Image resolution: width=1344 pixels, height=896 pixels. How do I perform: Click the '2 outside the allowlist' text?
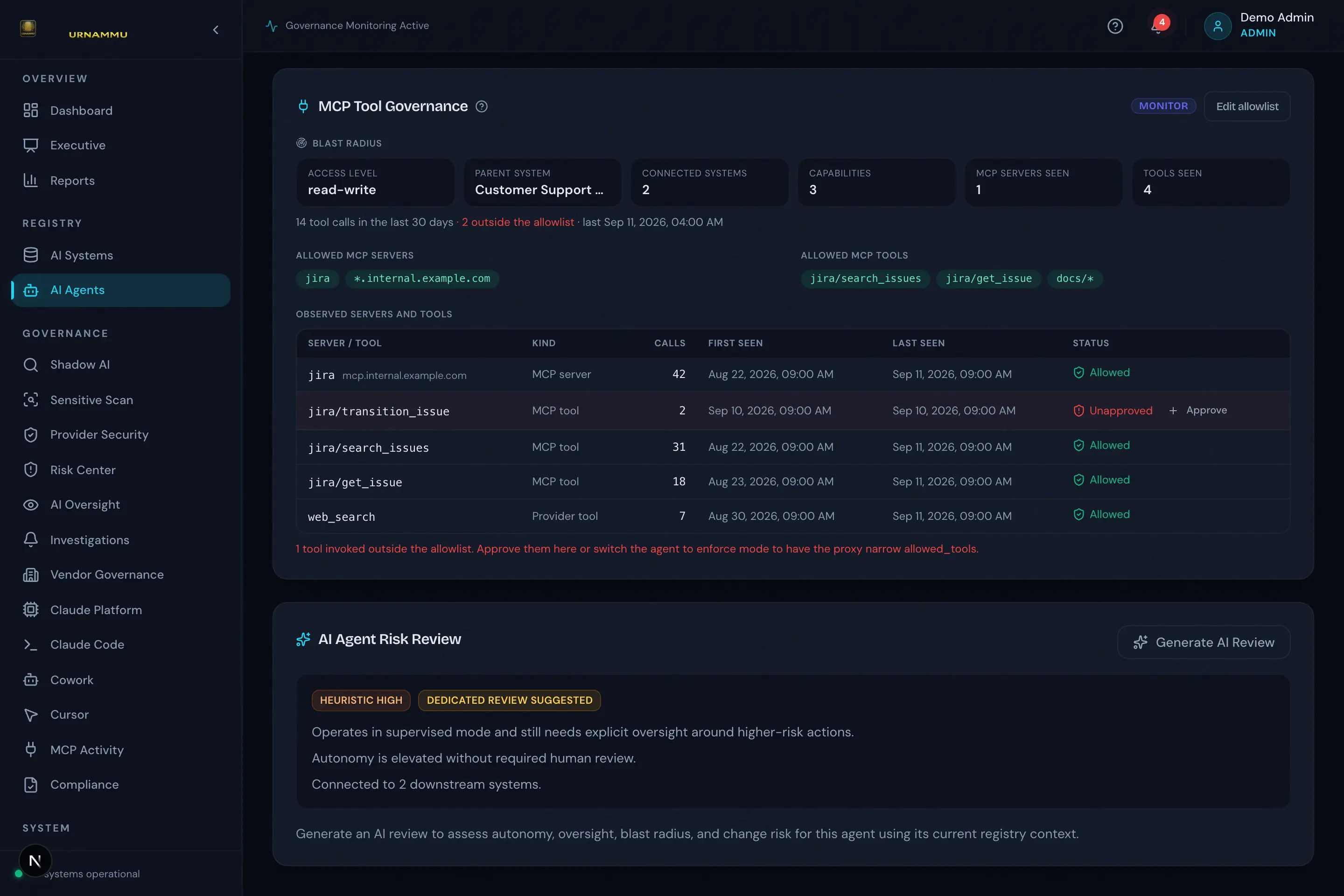518,222
